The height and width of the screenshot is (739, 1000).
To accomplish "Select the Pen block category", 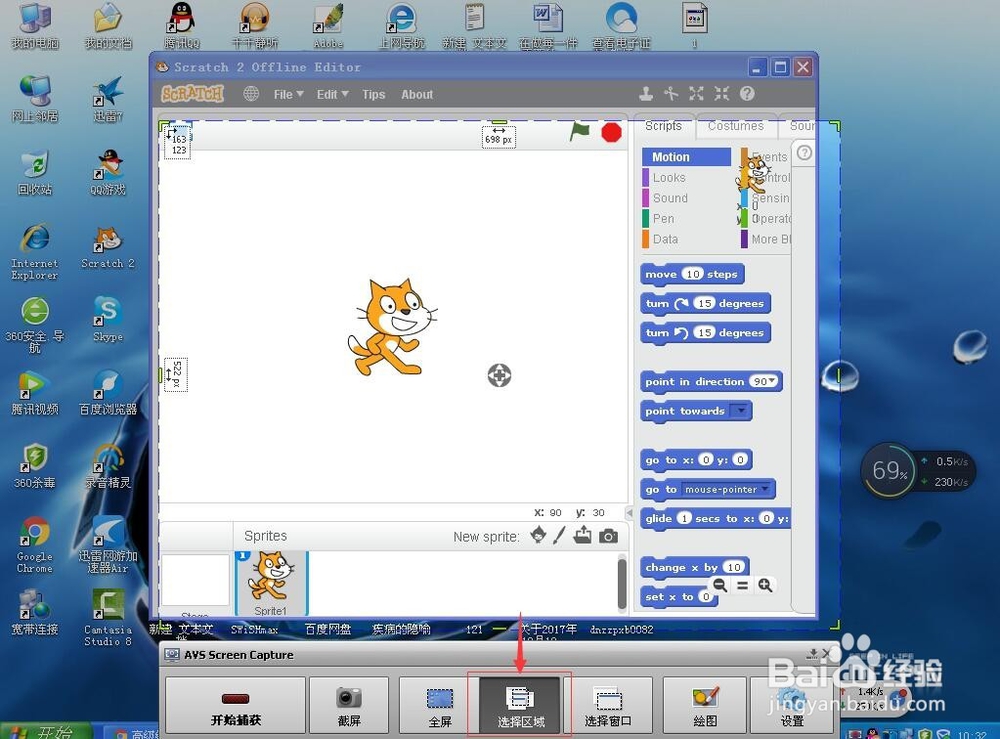I will tap(663, 218).
